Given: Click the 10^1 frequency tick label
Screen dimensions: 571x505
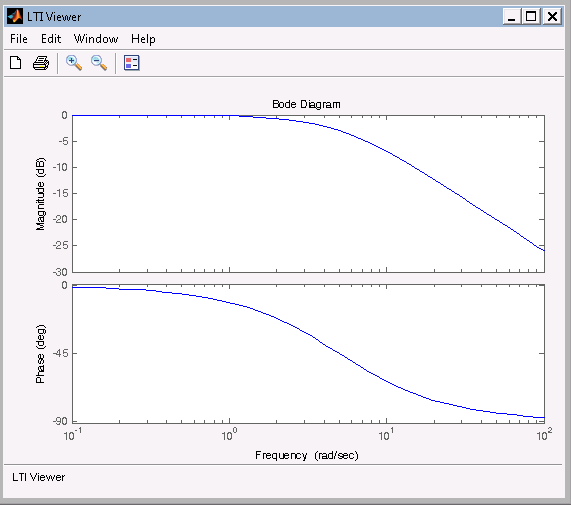Looking at the screenshot, I should pos(386,434).
